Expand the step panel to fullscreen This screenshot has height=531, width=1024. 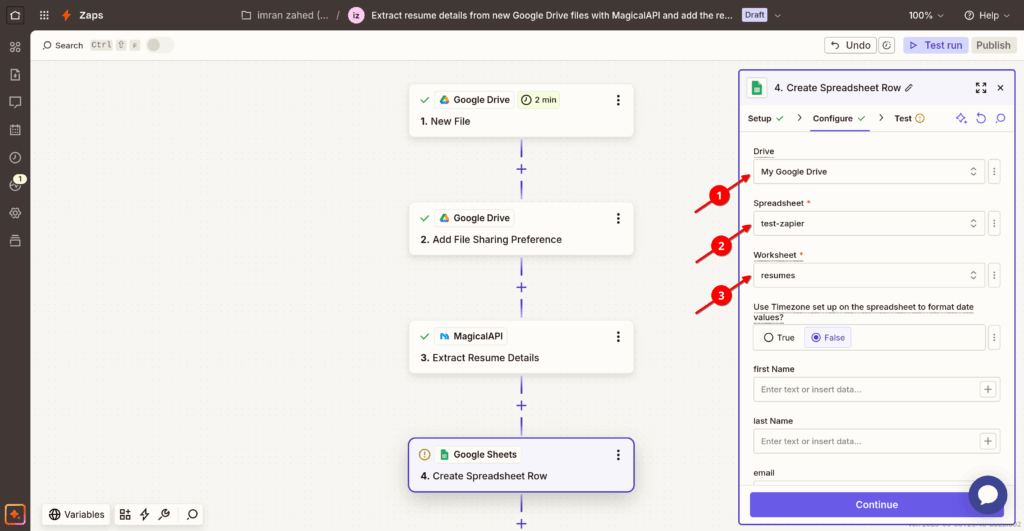point(981,88)
